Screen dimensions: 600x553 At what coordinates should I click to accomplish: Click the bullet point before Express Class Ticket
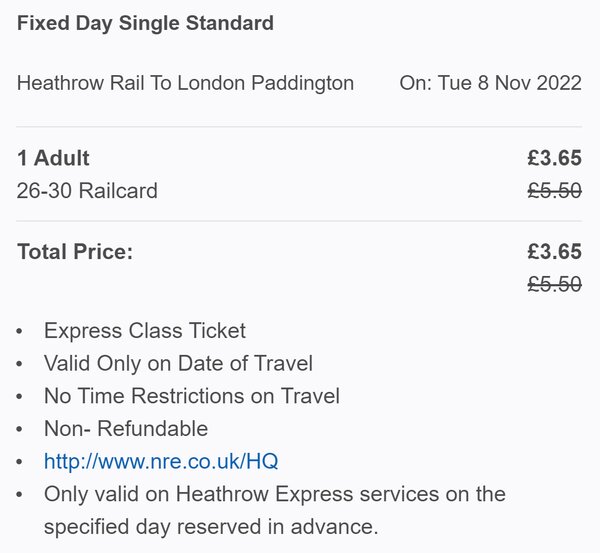coord(20,331)
